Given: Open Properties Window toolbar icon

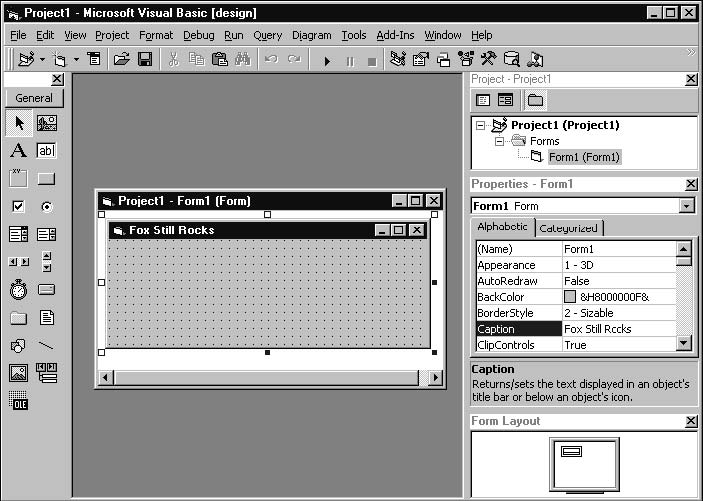Looking at the screenshot, I should pyautogui.click(x=421, y=59).
